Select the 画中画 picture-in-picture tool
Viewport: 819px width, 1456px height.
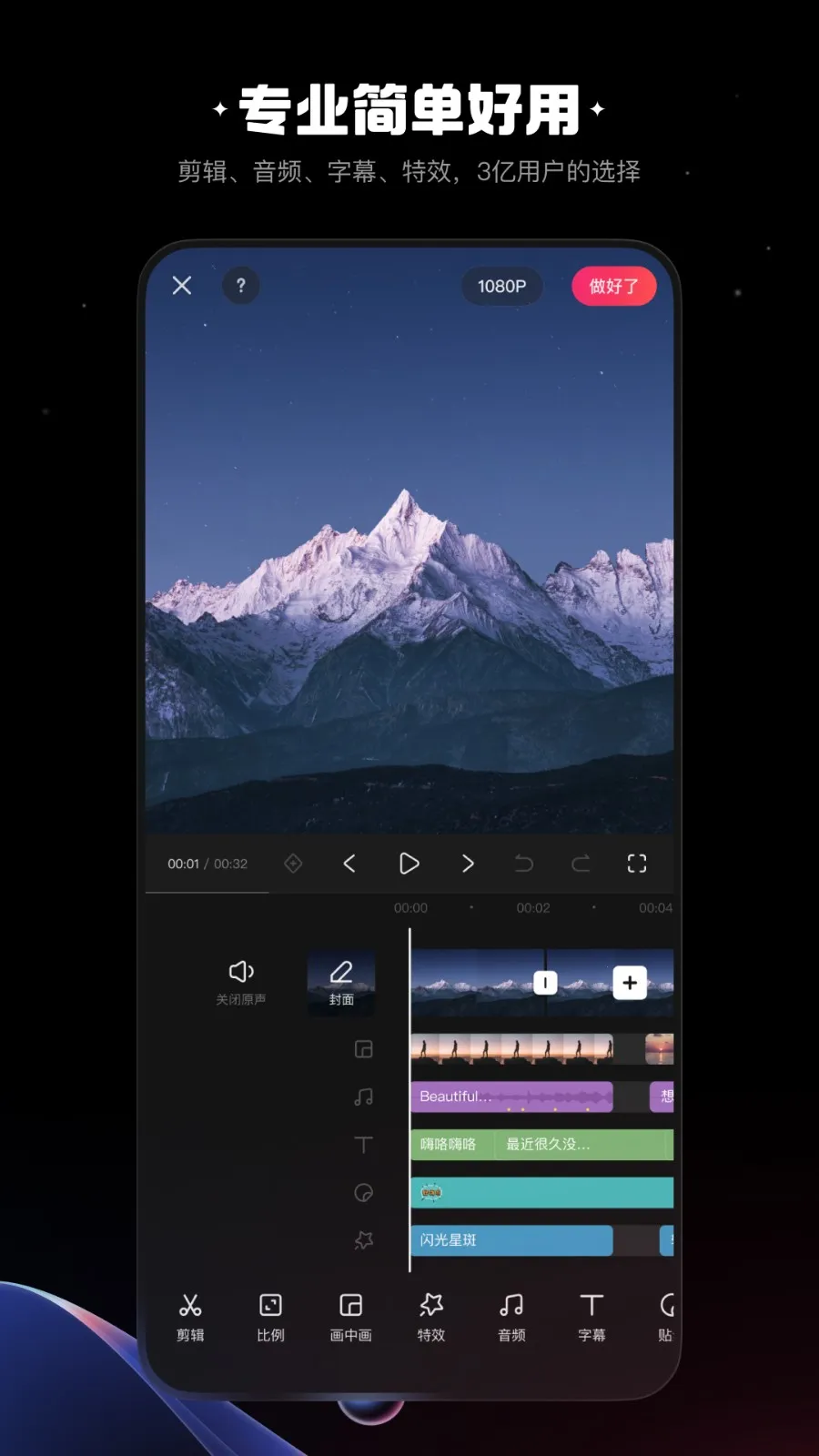coord(350,1317)
